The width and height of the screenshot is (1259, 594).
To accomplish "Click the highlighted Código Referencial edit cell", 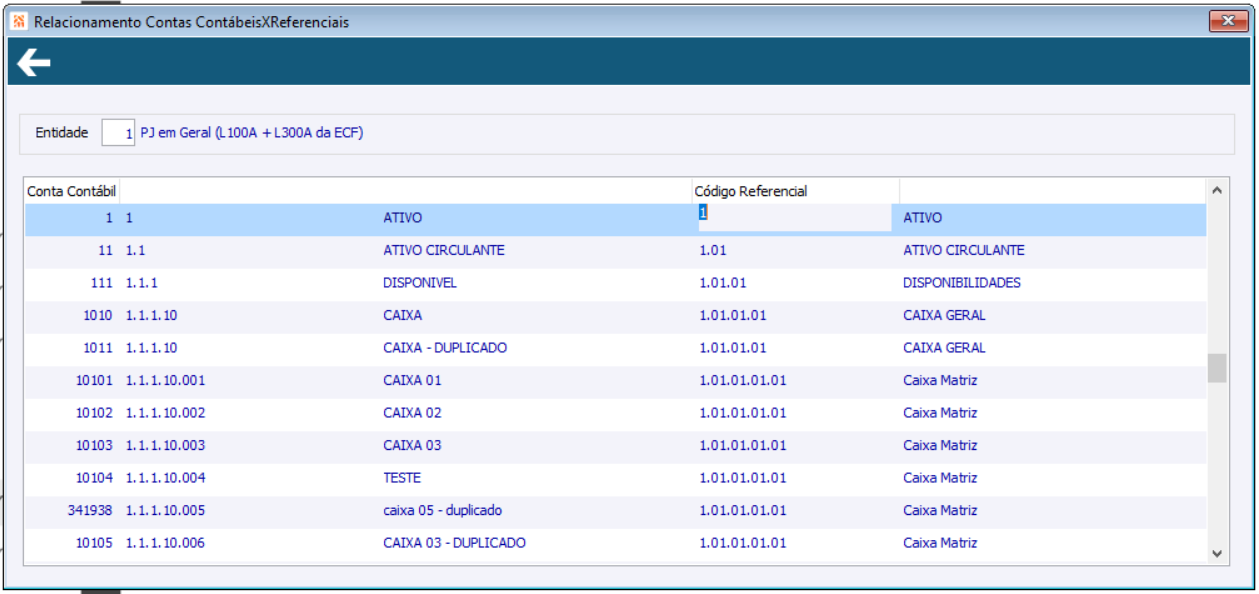I will [x=794, y=217].
